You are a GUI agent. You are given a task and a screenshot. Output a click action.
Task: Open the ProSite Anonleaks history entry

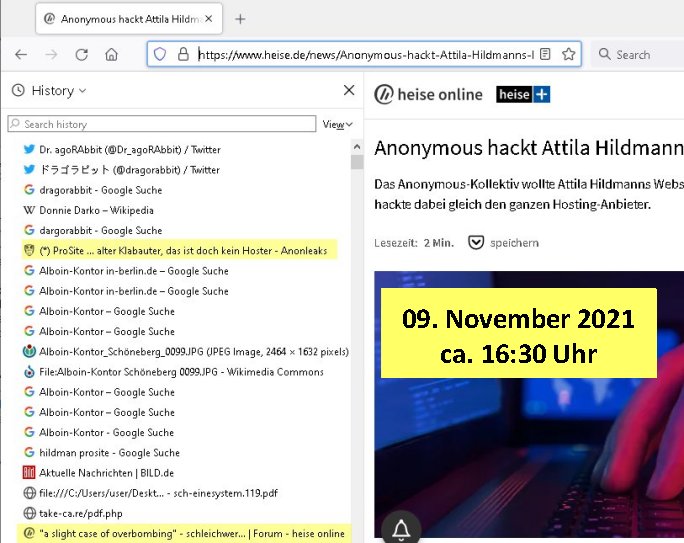point(180,250)
